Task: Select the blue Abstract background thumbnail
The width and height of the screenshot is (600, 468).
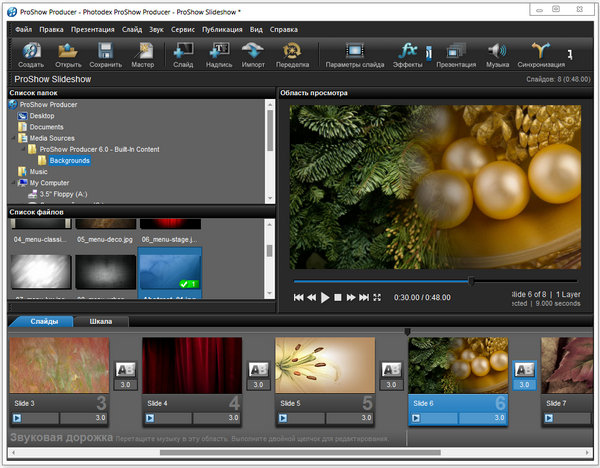Action: tap(170, 272)
